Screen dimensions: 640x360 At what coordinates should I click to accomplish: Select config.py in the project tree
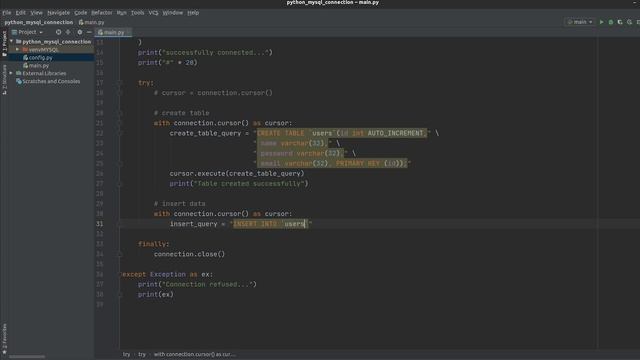[40, 58]
